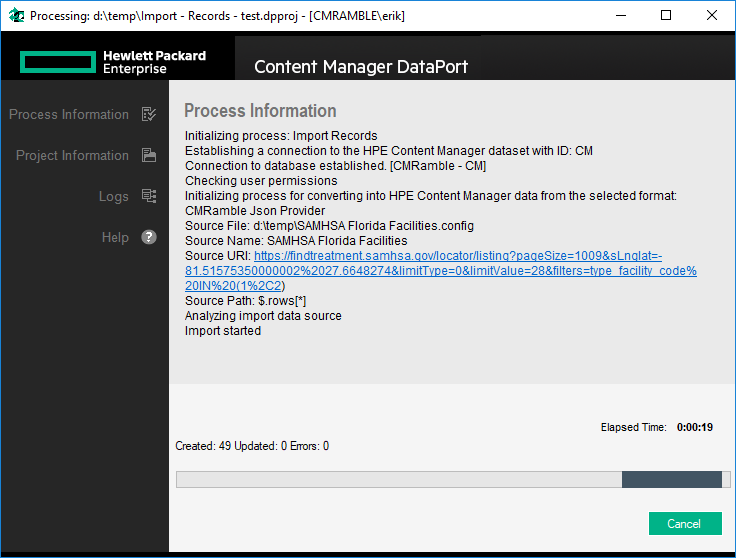Click the 'Process Information' panel heading
The image size is (736, 558).
point(260,111)
